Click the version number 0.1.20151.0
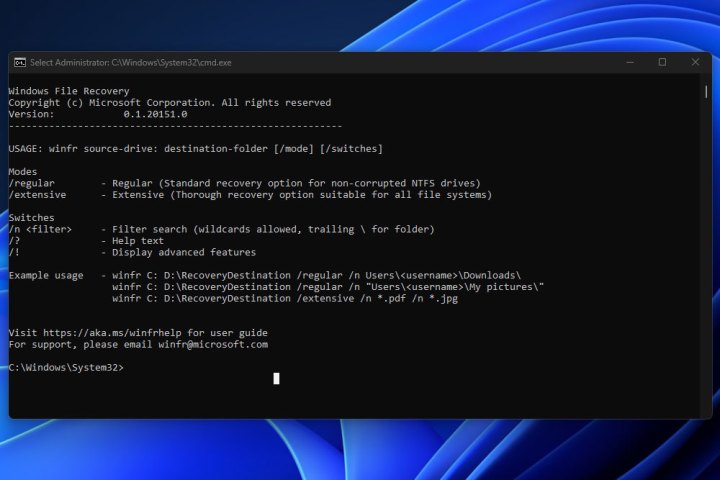This screenshot has width=720, height=480. click(x=155, y=114)
